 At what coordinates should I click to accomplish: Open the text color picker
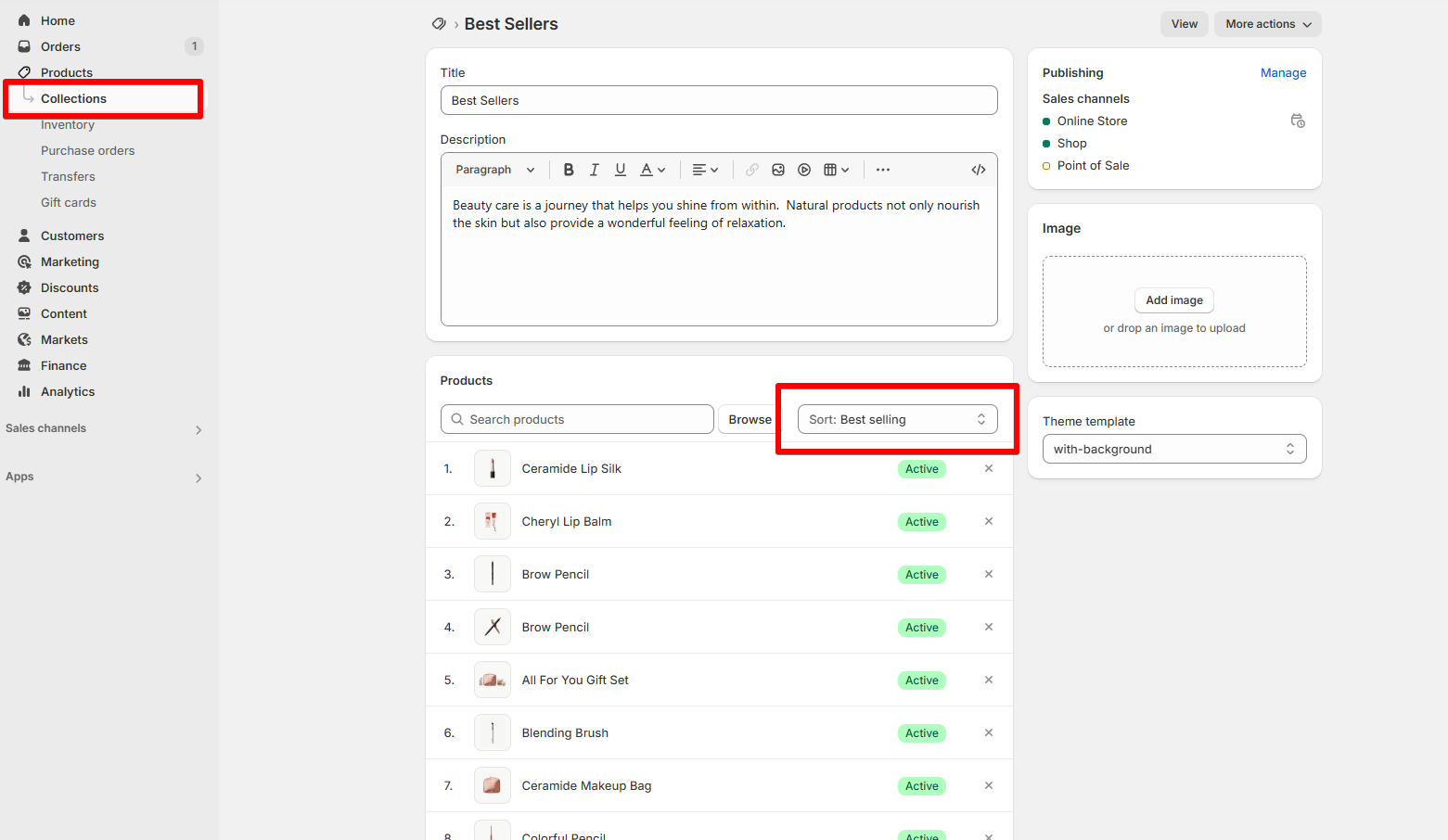click(653, 170)
